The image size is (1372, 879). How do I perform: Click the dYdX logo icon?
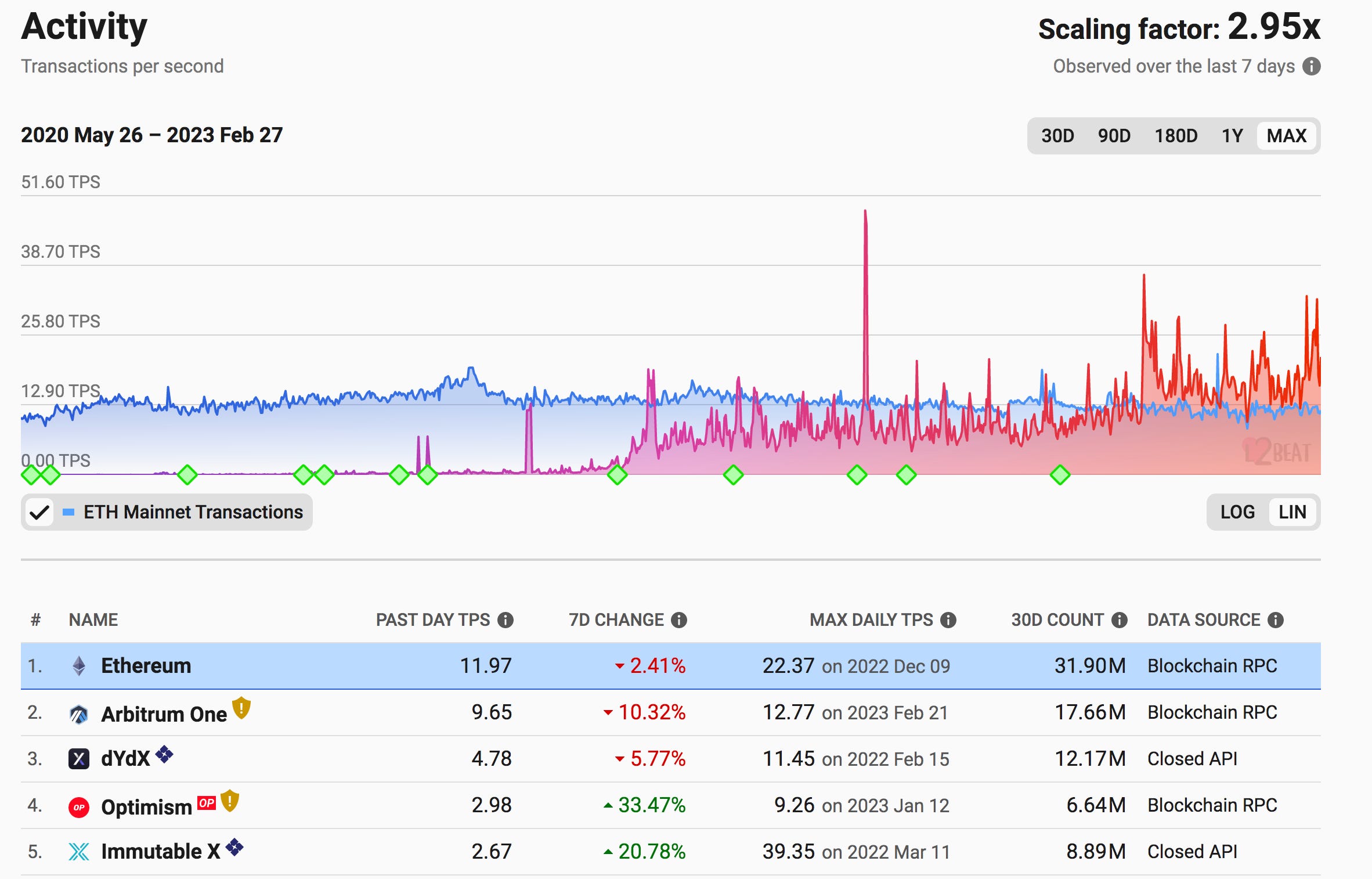point(79,759)
